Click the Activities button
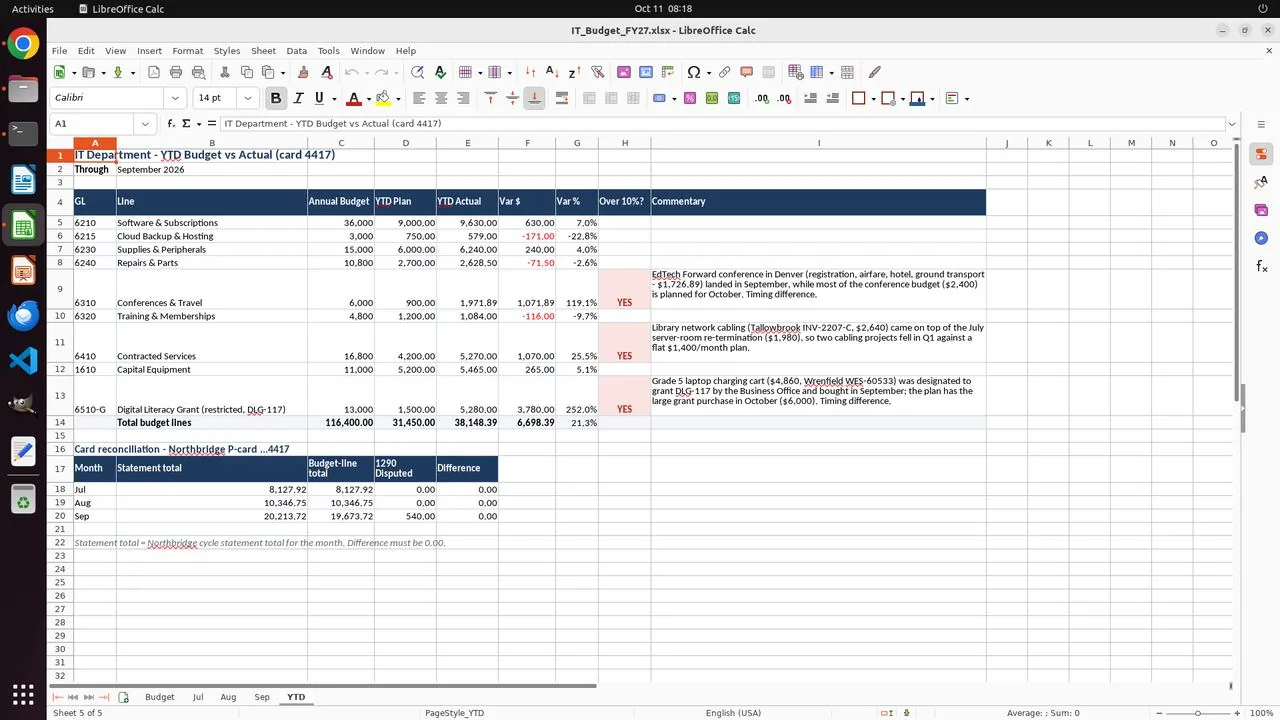 click(33, 9)
